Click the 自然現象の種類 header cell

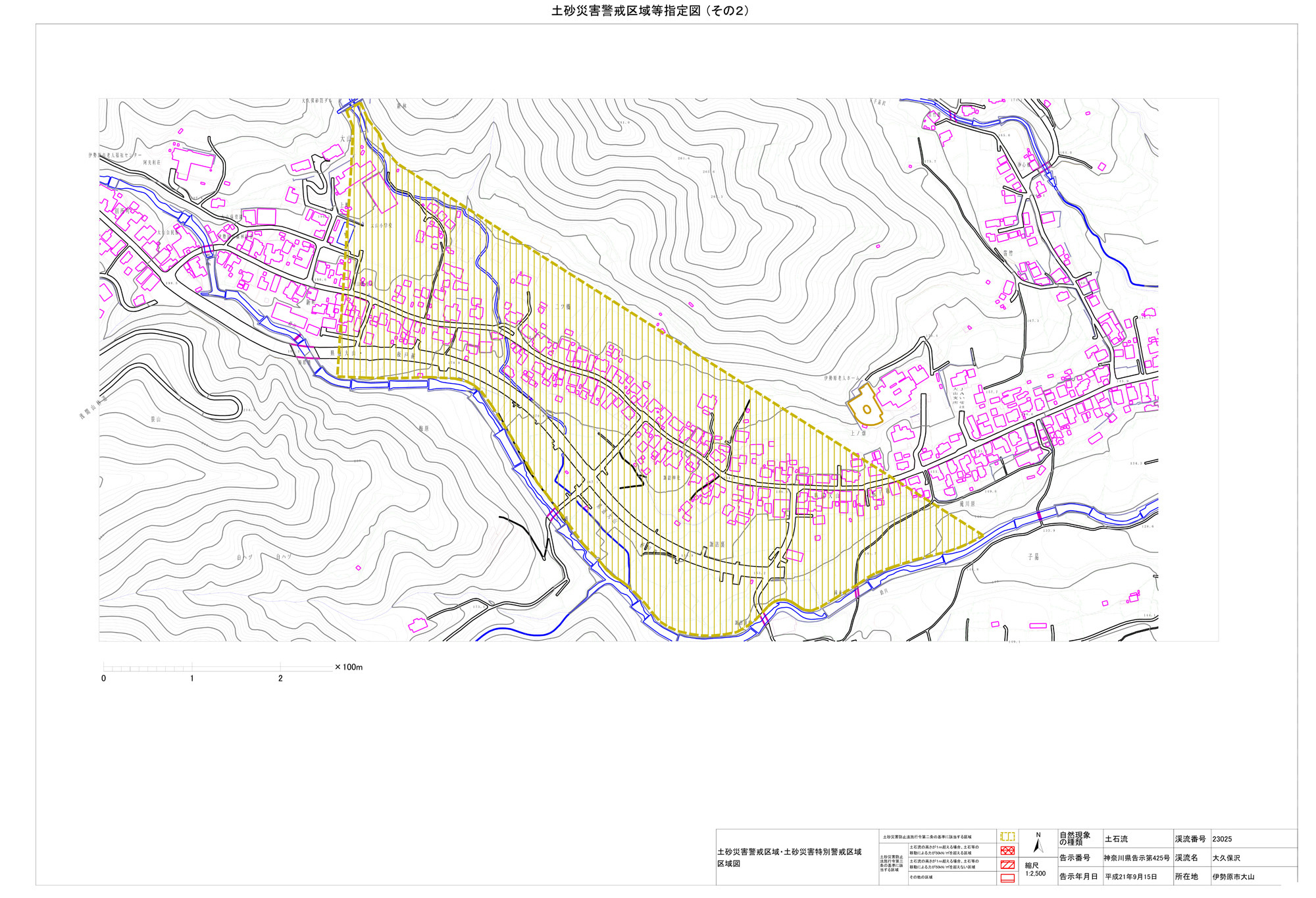1075,839
